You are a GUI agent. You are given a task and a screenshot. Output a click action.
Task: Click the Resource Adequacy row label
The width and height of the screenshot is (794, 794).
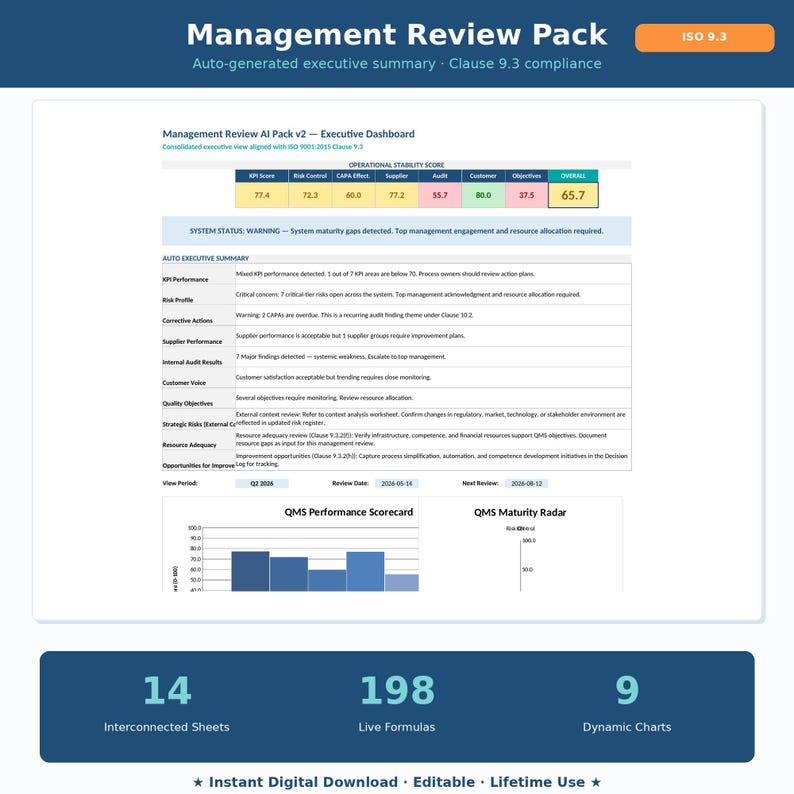[189, 445]
